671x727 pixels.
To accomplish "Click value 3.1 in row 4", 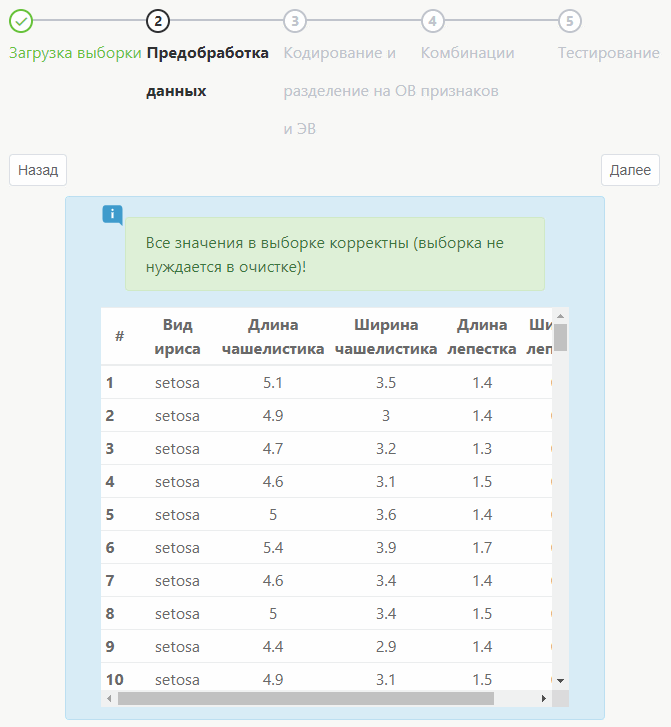I will 386,482.
